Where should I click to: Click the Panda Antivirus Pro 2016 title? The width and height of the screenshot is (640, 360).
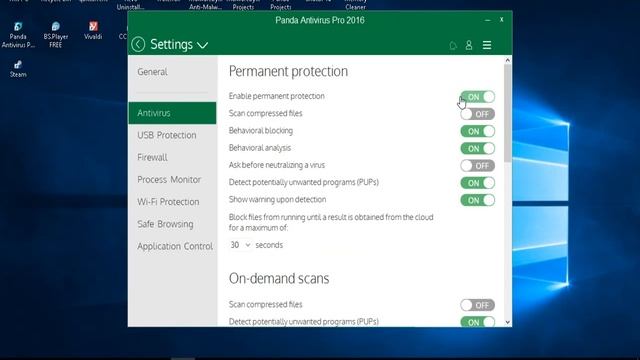pyautogui.click(x=320, y=20)
